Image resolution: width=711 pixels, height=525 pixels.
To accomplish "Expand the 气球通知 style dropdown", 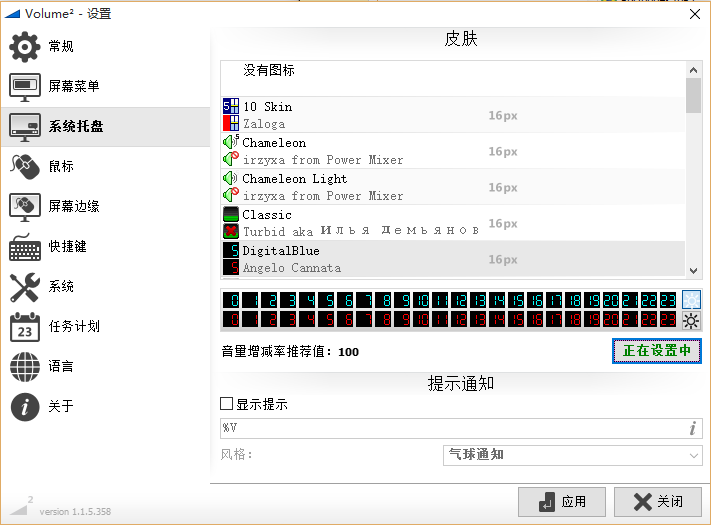I will click(572, 455).
